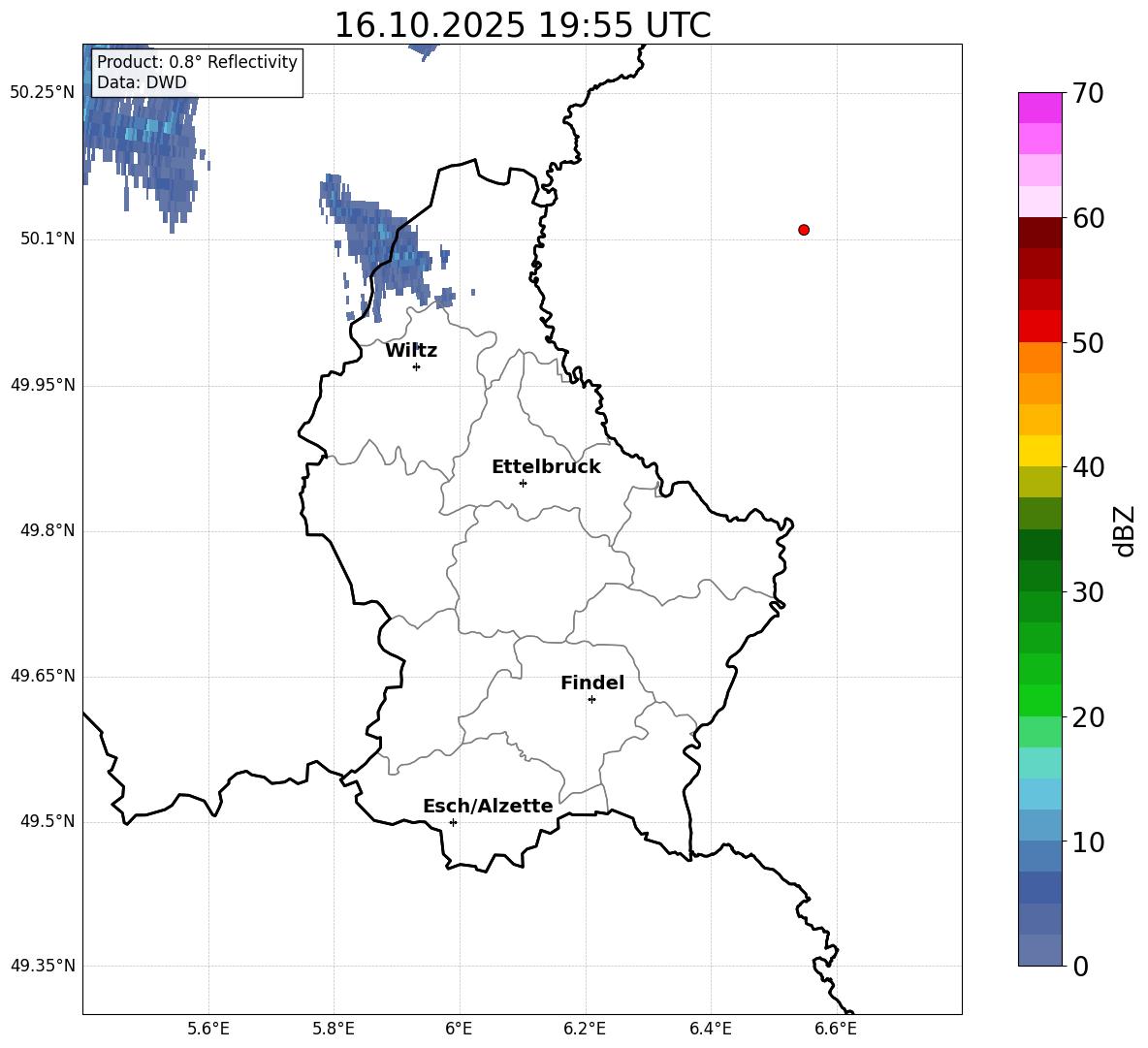The width and height of the screenshot is (1148, 1048).
Task: Click the 49.95°N latitude label
Action: pyautogui.click(x=43, y=385)
